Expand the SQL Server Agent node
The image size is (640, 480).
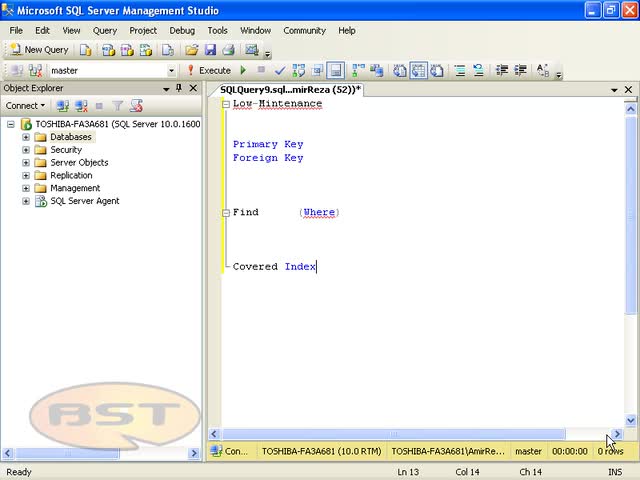[26, 201]
